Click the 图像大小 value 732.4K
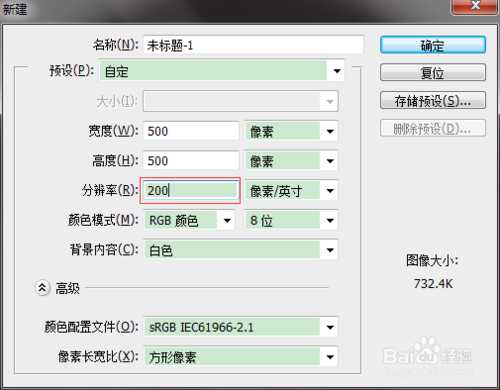 click(x=433, y=284)
